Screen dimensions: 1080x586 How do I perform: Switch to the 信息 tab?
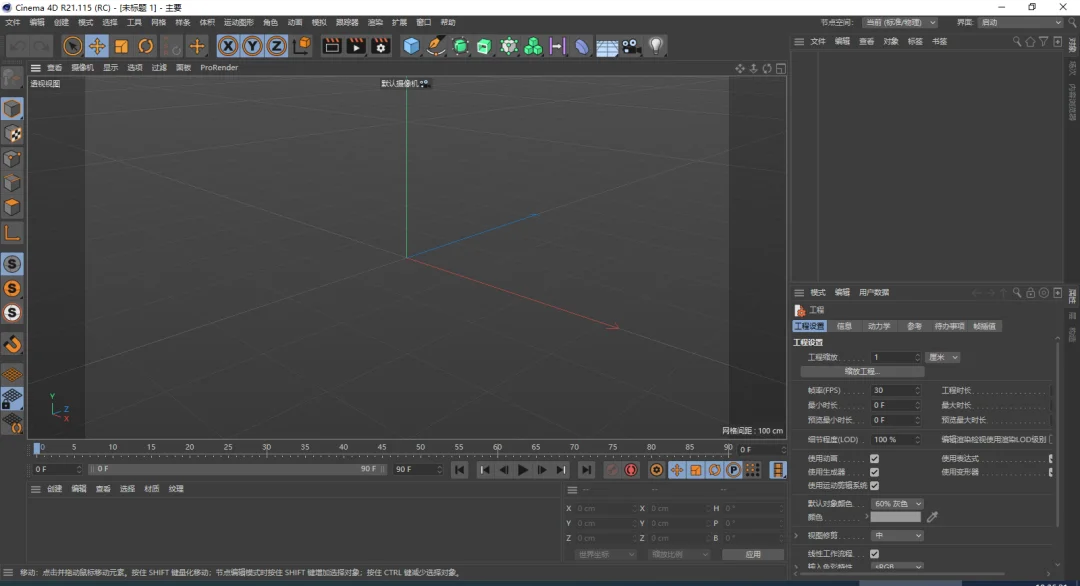coord(844,326)
